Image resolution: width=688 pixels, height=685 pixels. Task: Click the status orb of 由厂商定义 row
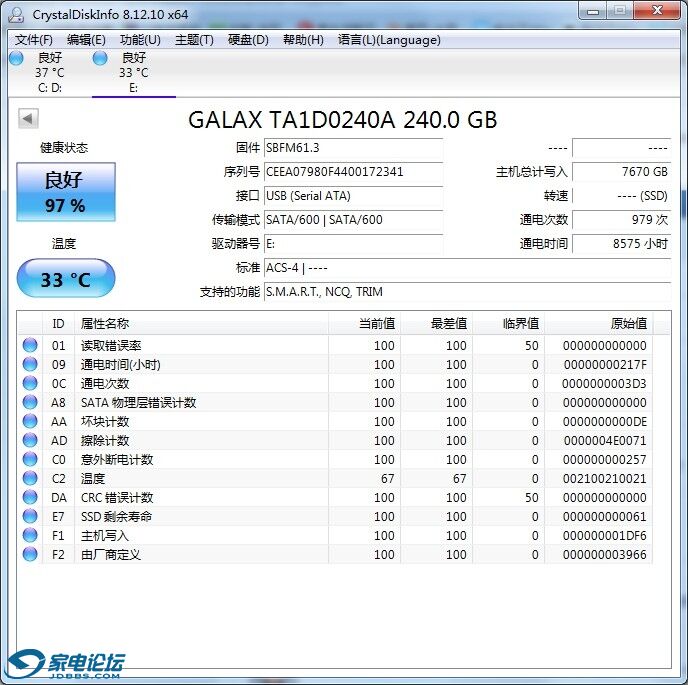(30, 554)
